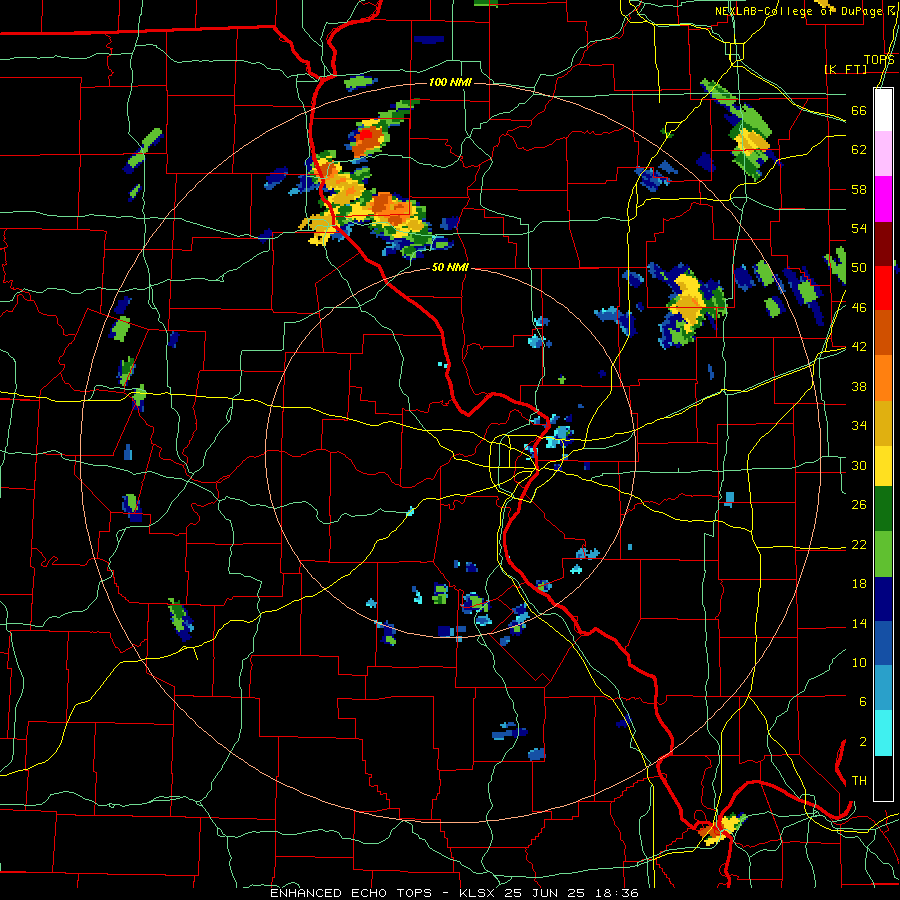The image size is (900, 900).
Task: Pick the dark orange legend swatch
Action: coord(883,333)
